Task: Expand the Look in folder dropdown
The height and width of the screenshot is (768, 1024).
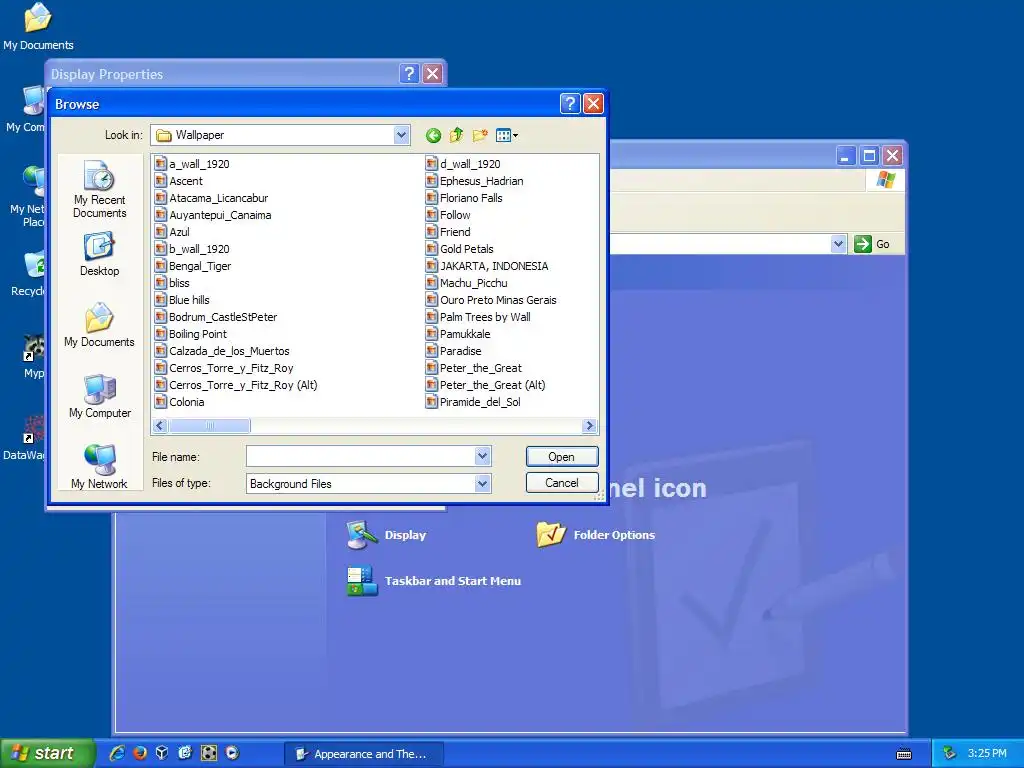Action: point(401,135)
